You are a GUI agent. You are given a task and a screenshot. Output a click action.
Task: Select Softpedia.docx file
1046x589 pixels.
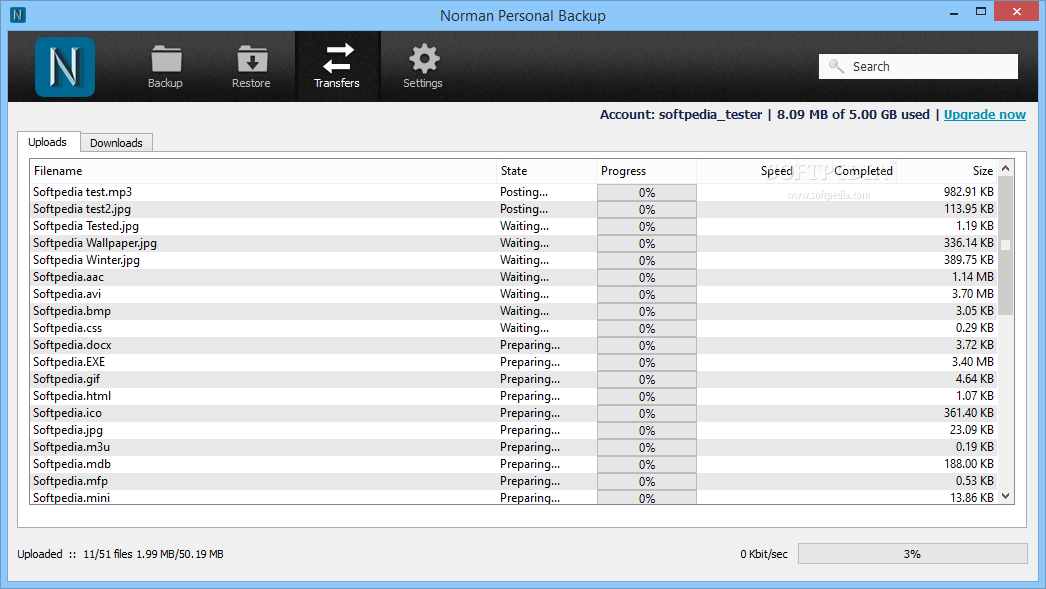click(x=72, y=345)
